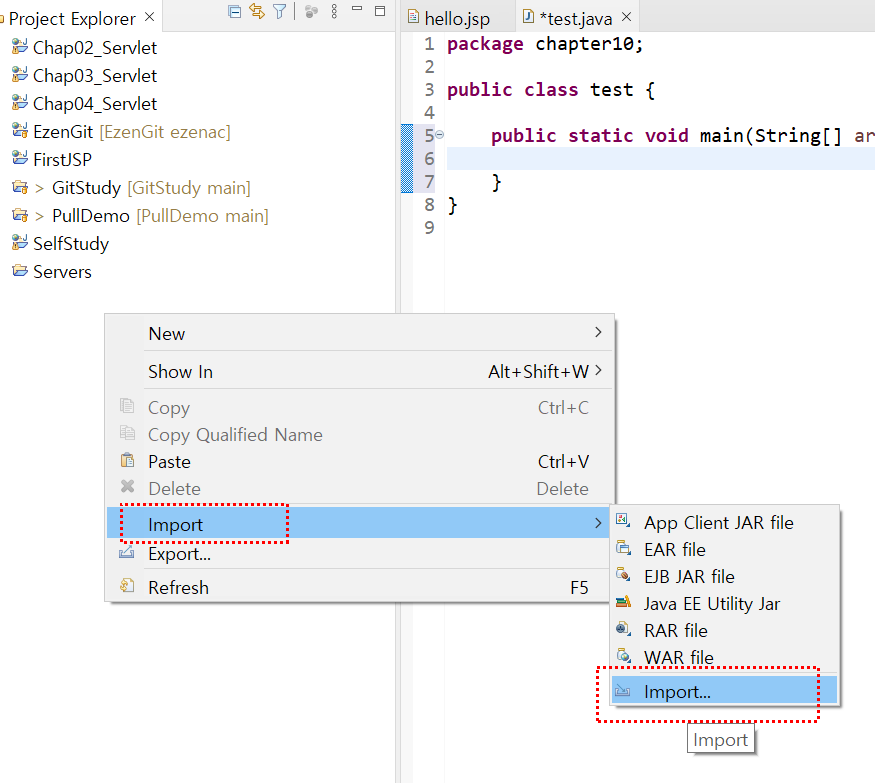Image resolution: width=875 pixels, height=783 pixels.
Task: Click EJB JAR file icon
Action: click(x=623, y=574)
